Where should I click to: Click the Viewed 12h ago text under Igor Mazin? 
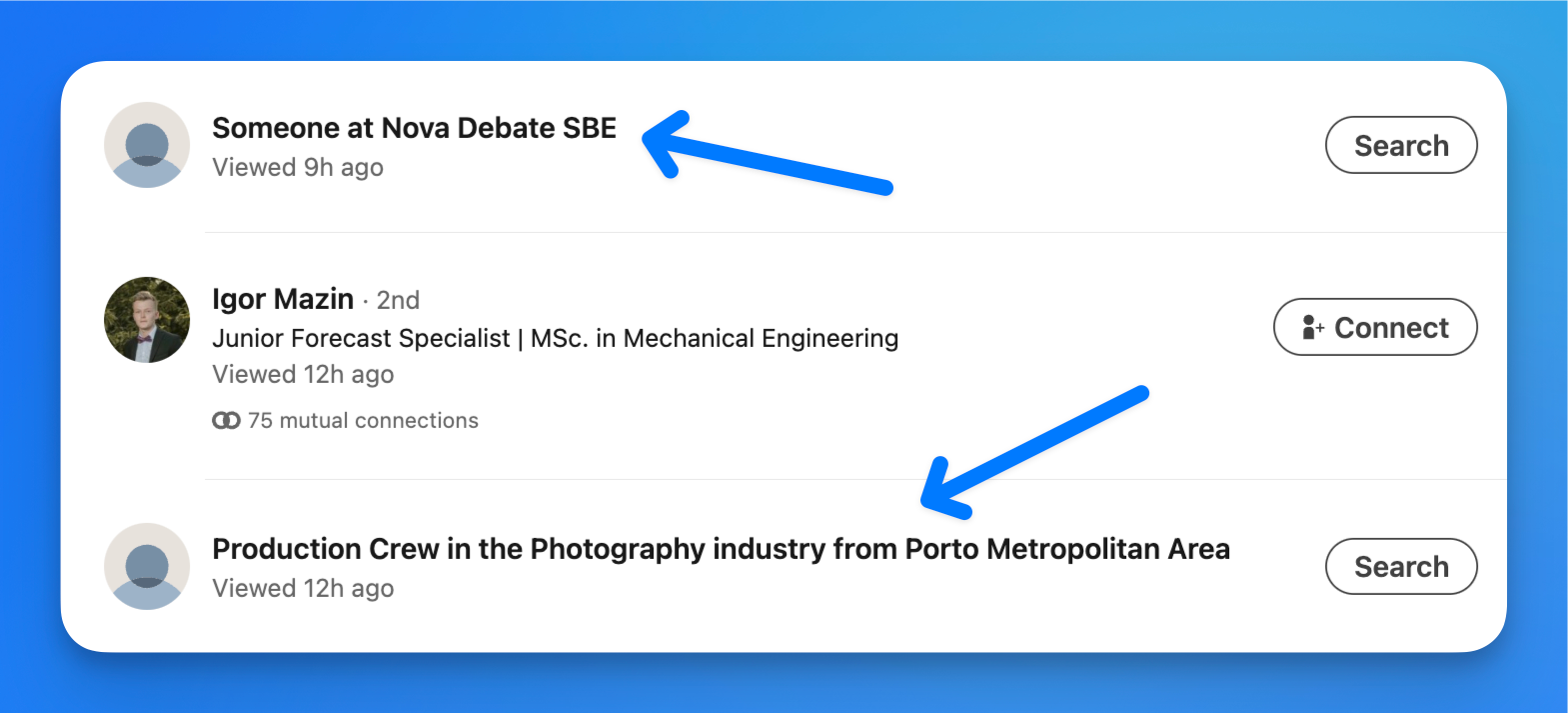[x=303, y=374]
